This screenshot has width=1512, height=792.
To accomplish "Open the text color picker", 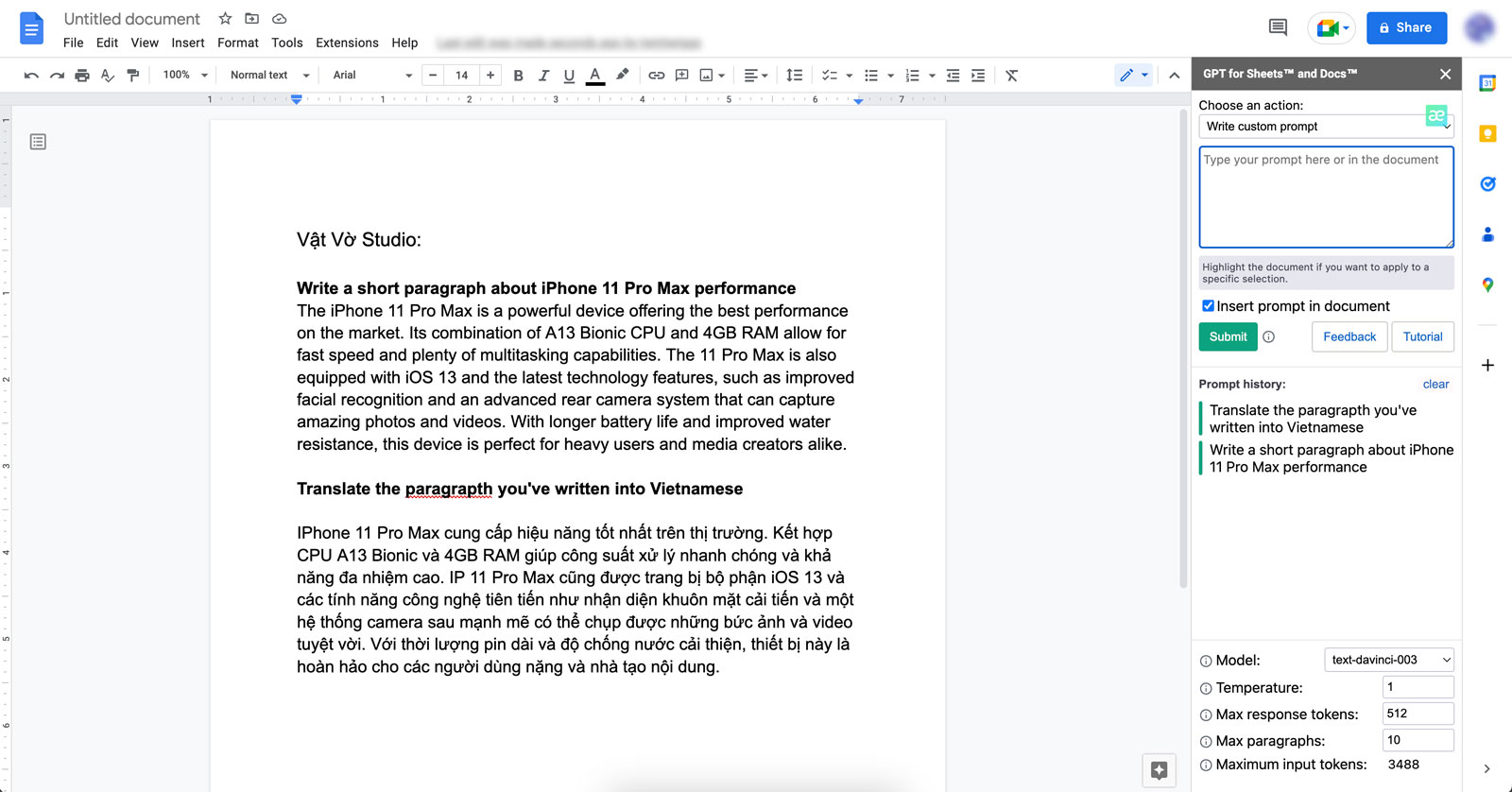I will point(595,76).
